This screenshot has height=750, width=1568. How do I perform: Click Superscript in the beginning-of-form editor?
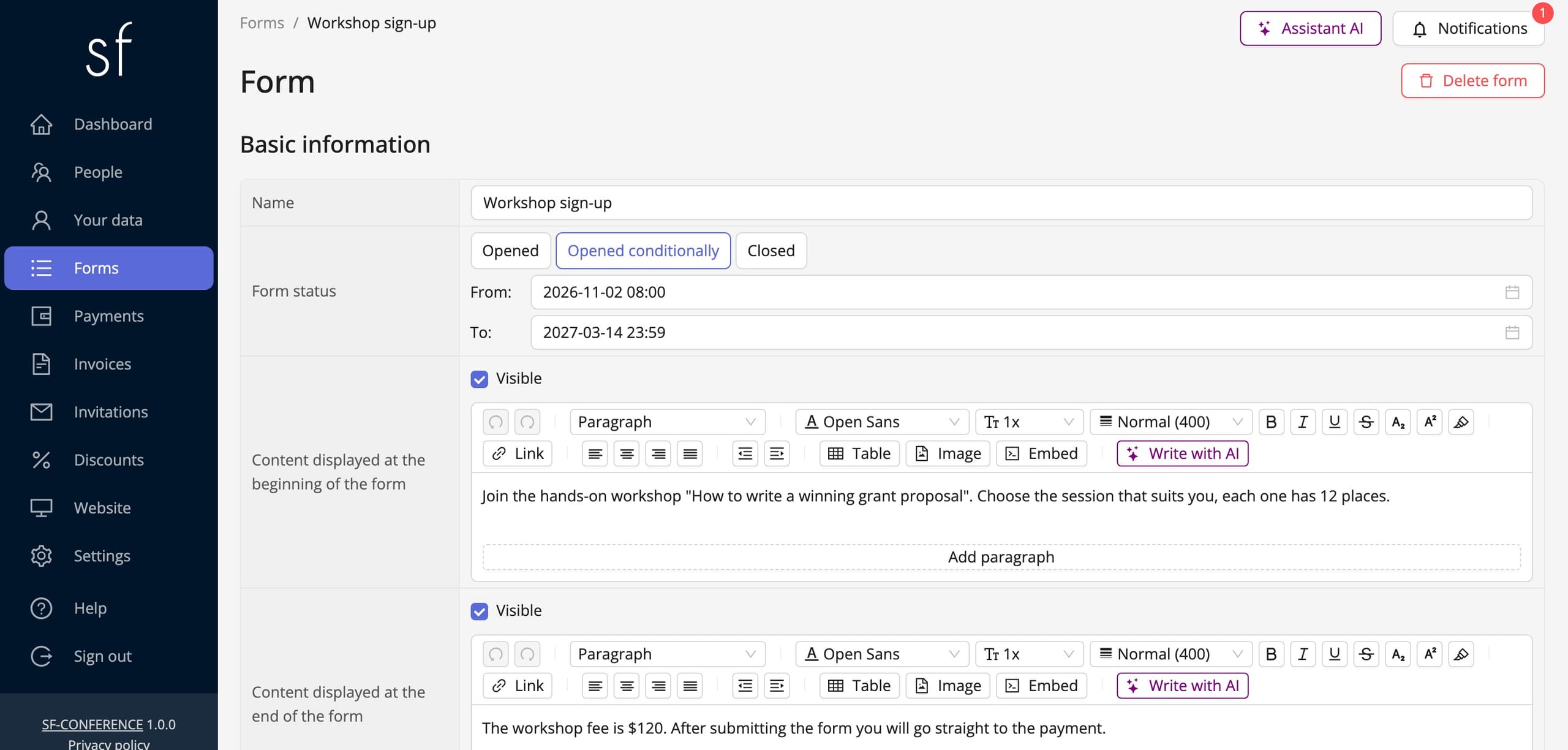[1430, 422]
